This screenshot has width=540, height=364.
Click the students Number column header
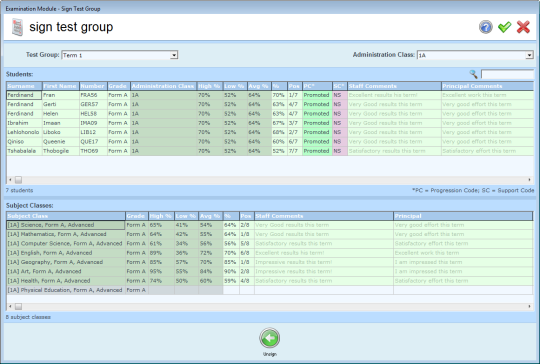[93, 86]
